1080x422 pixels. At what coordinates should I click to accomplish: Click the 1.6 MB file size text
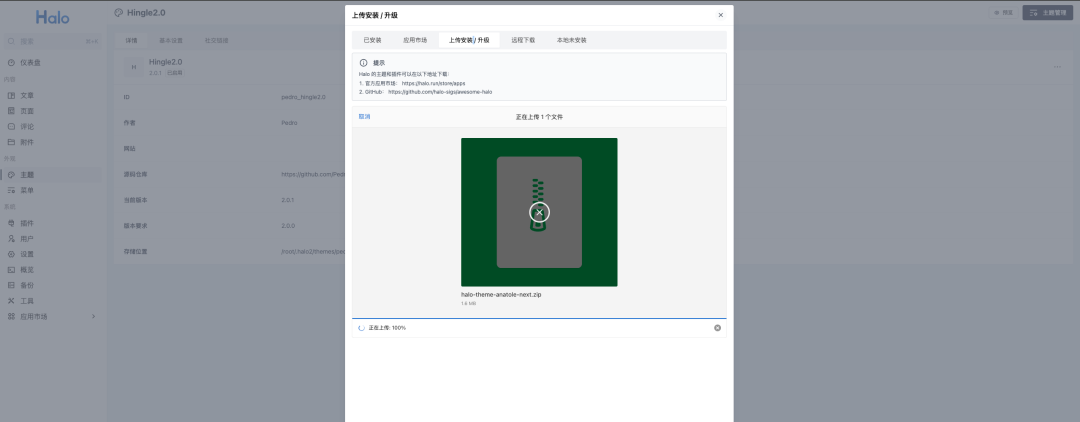click(468, 304)
